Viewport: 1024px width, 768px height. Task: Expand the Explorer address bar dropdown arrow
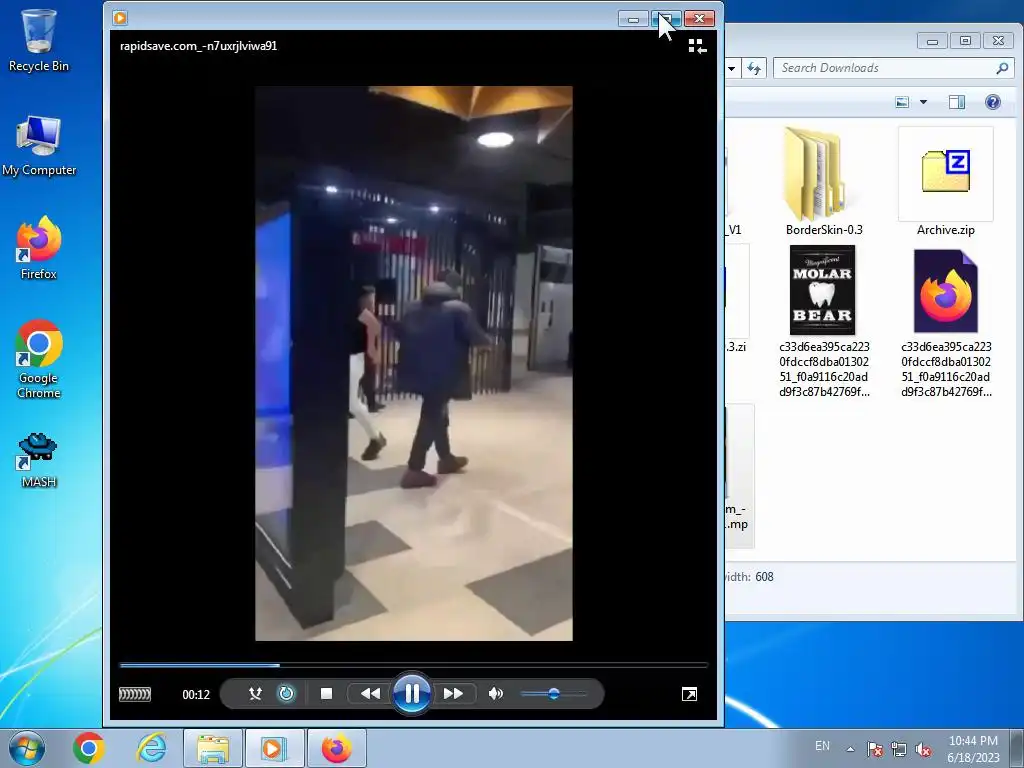pos(732,68)
